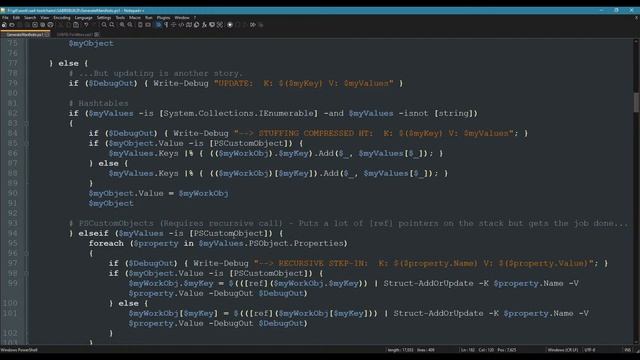Open the user-defined language icon
640x360 pixels.
point(181,25)
